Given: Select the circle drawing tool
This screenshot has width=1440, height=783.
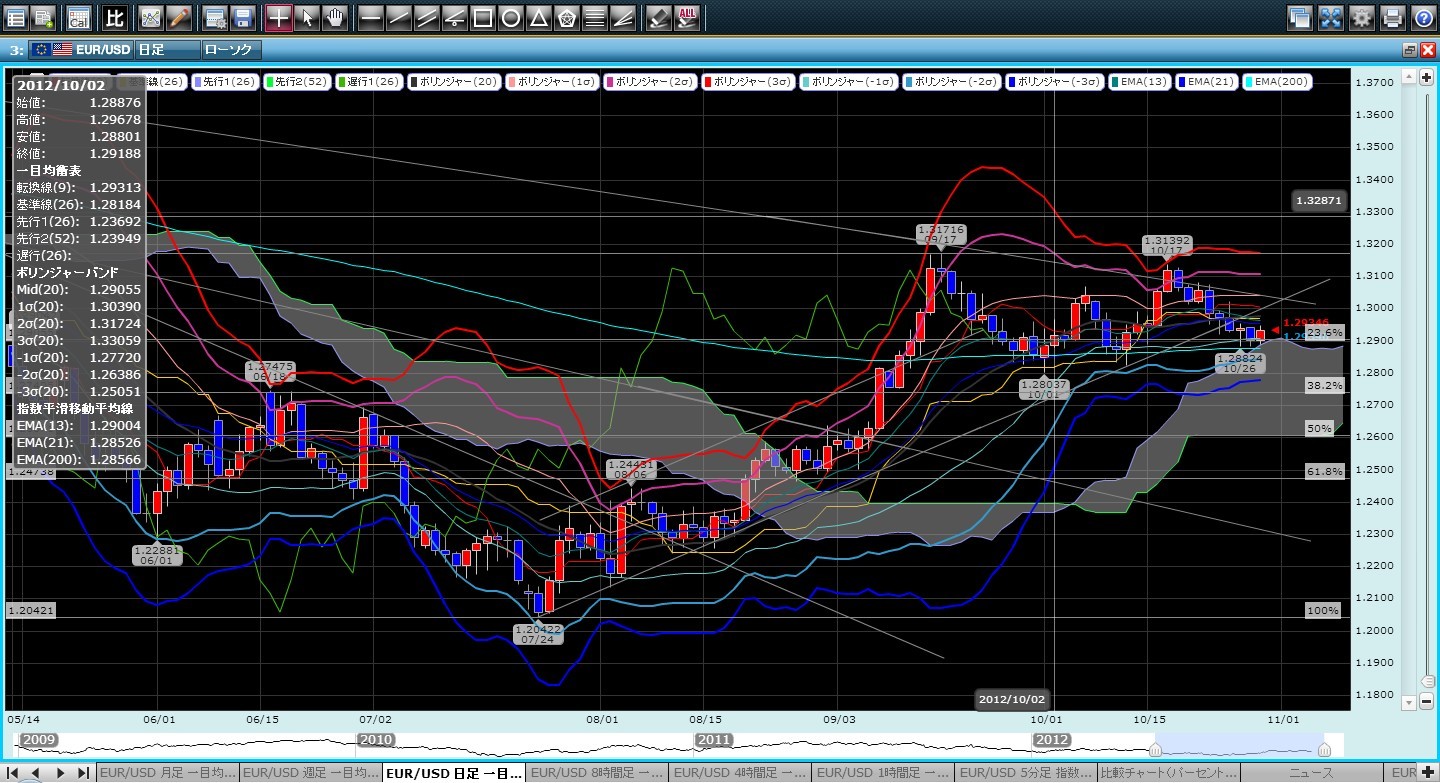Looking at the screenshot, I should coord(510,17).
